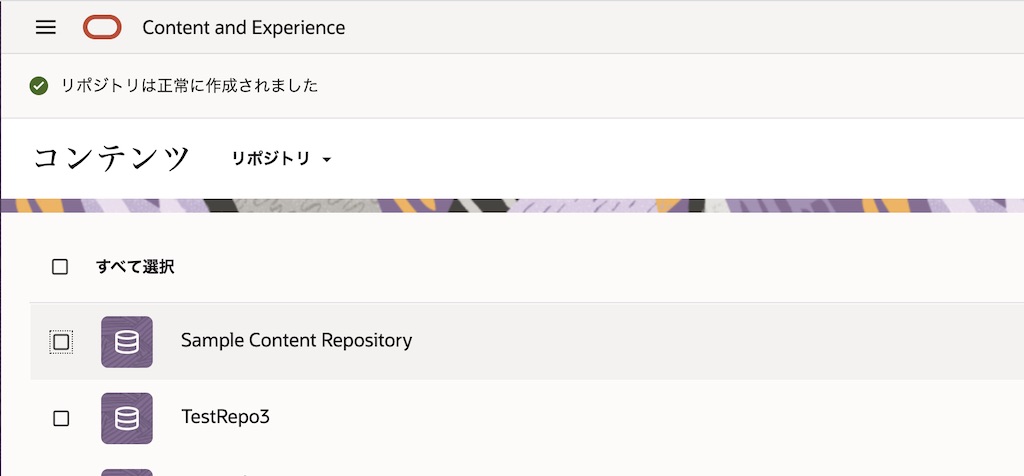Click empty area right of Sample Content Repository name
This screenshot has width=1024, height=476.
[x=700, y=341]
